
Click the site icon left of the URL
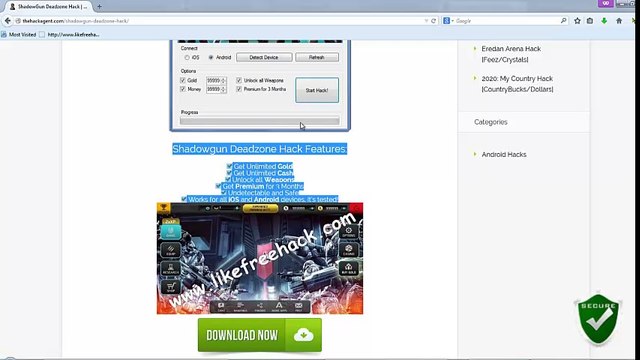click(x=18, y=21)
